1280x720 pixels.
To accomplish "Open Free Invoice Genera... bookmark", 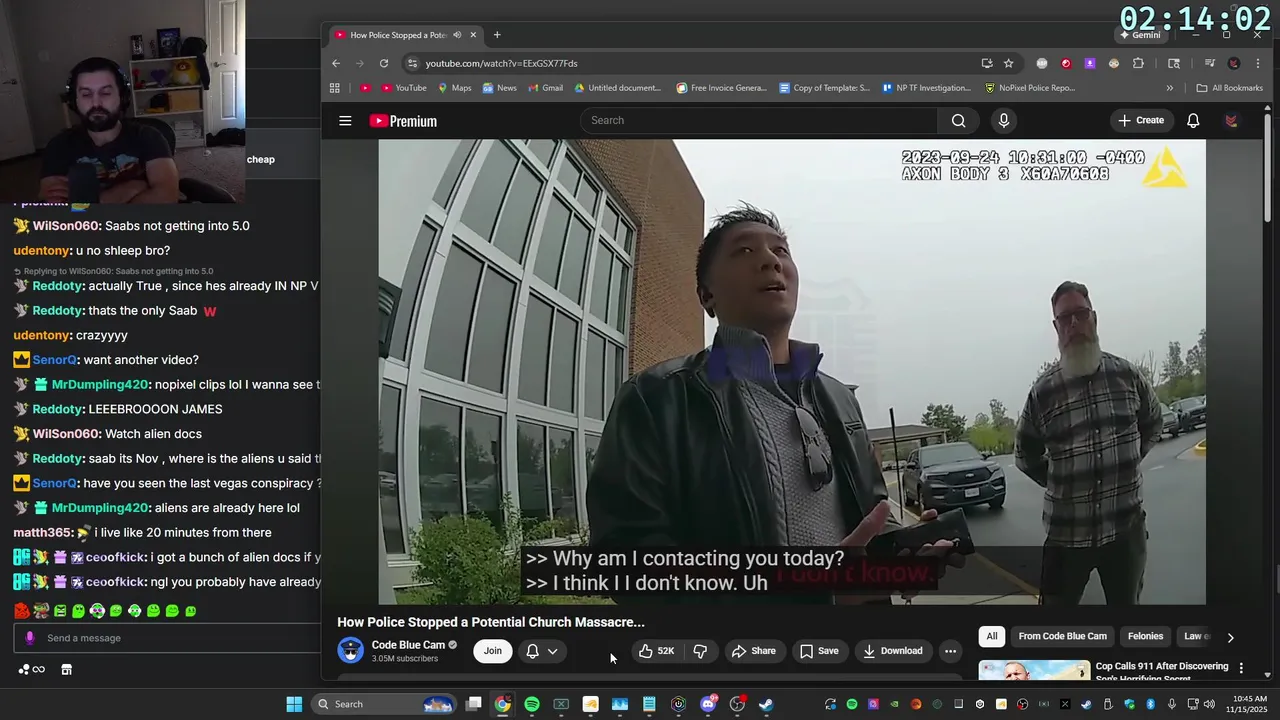I will (721, 88).
